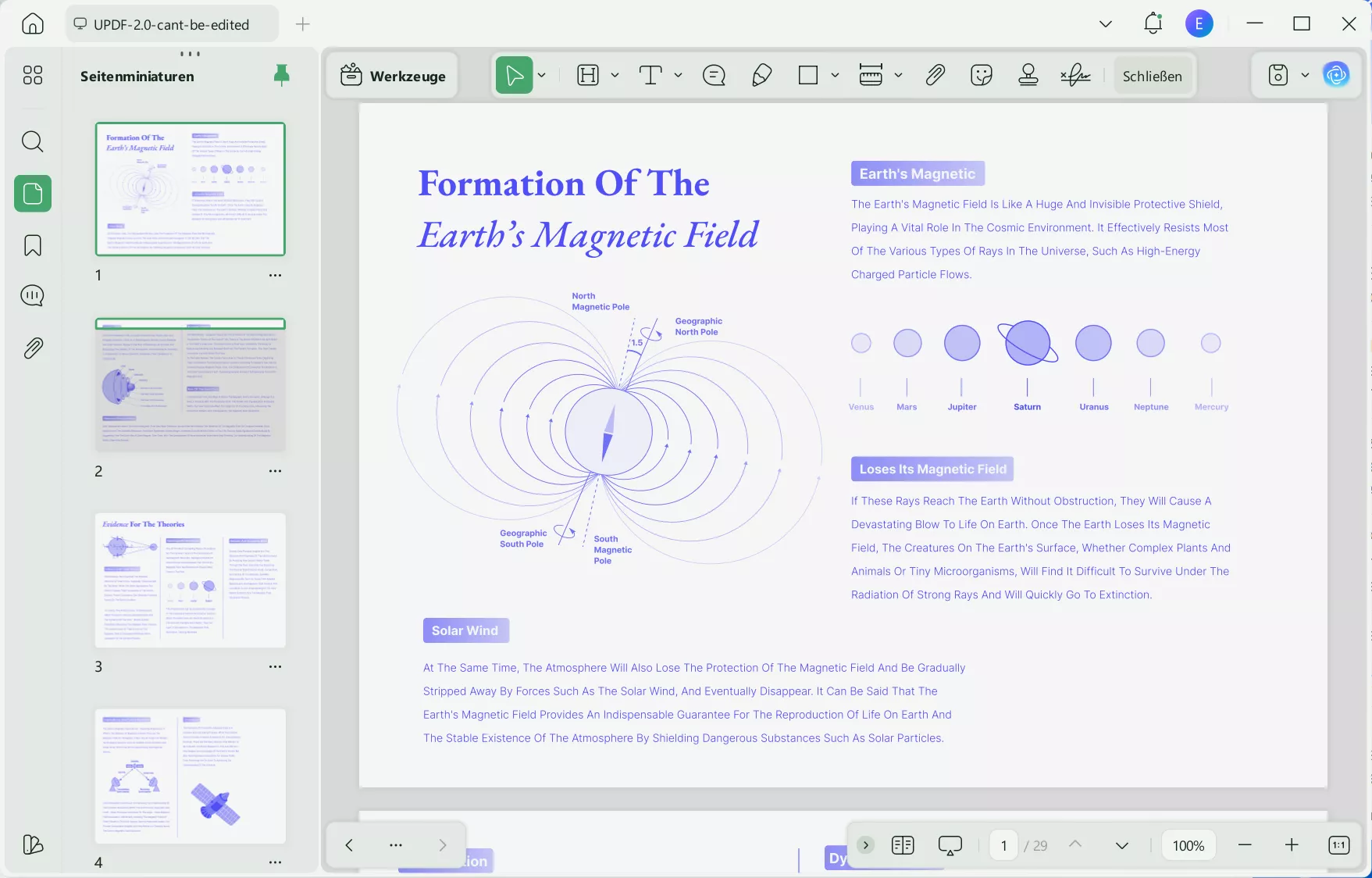Select page 1 thumbnail
Viewport: 1372px width, 878px height.
(191, 189)
